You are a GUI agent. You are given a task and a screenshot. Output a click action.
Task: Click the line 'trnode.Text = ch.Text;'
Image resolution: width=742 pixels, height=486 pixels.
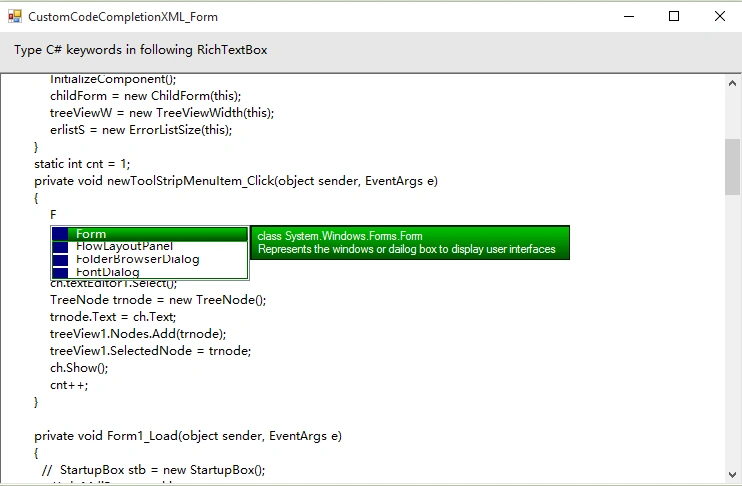tap(113, 317)
